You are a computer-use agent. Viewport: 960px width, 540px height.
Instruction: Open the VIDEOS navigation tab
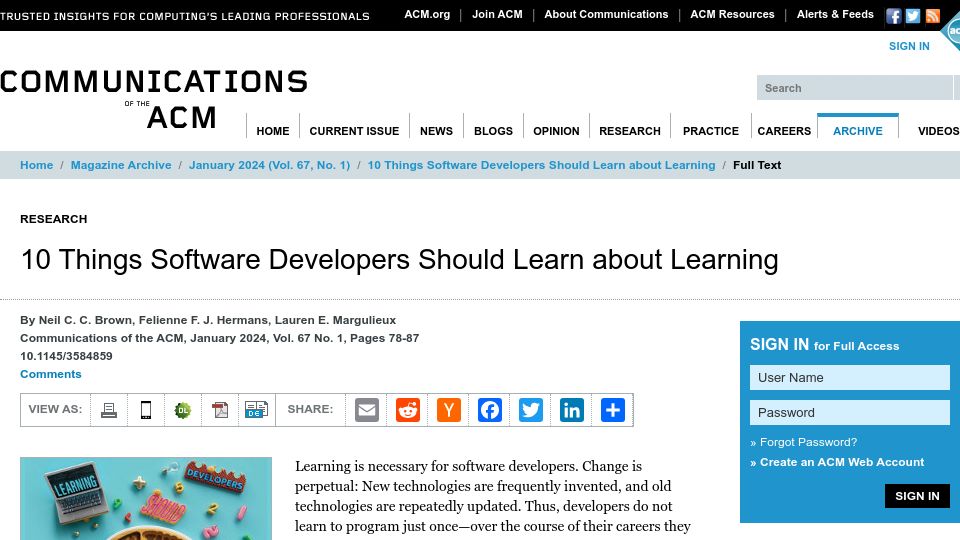click(x=938, y=131)
